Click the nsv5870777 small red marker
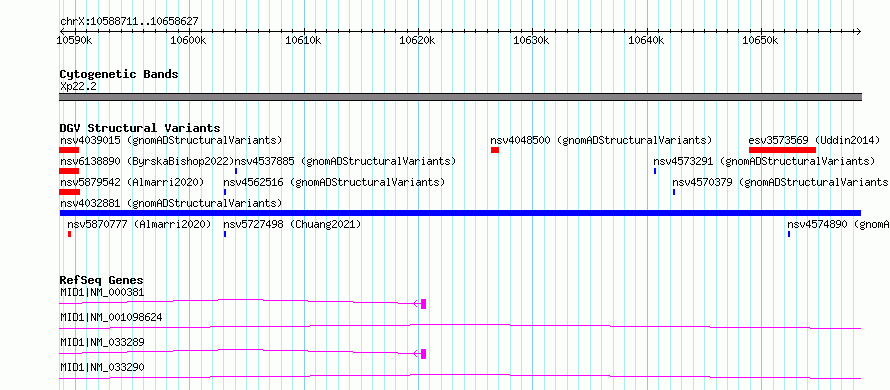890x390 pixels. (x=69, y=234)
